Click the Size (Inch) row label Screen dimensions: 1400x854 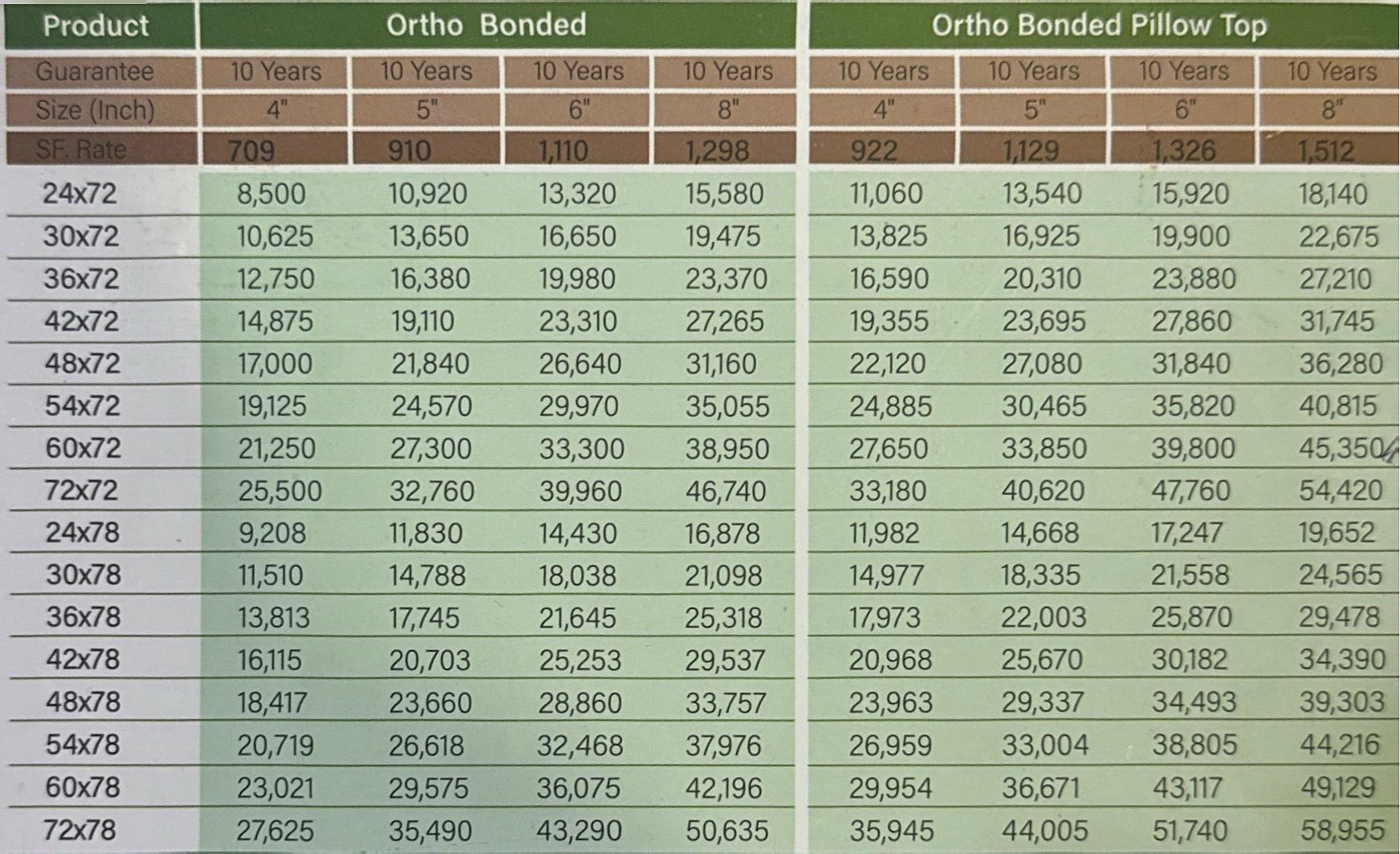point(95,110)
